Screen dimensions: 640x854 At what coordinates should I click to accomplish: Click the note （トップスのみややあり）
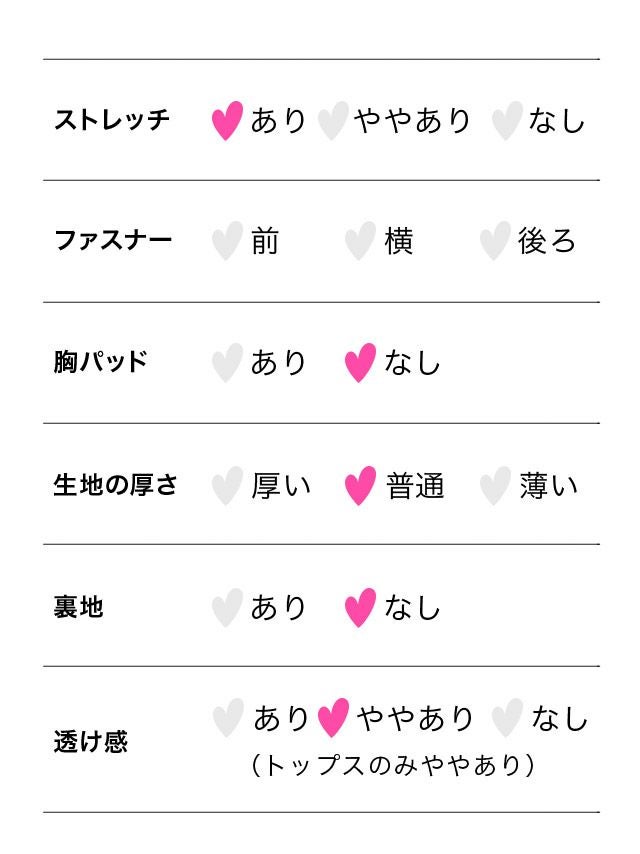click(392, 766)
